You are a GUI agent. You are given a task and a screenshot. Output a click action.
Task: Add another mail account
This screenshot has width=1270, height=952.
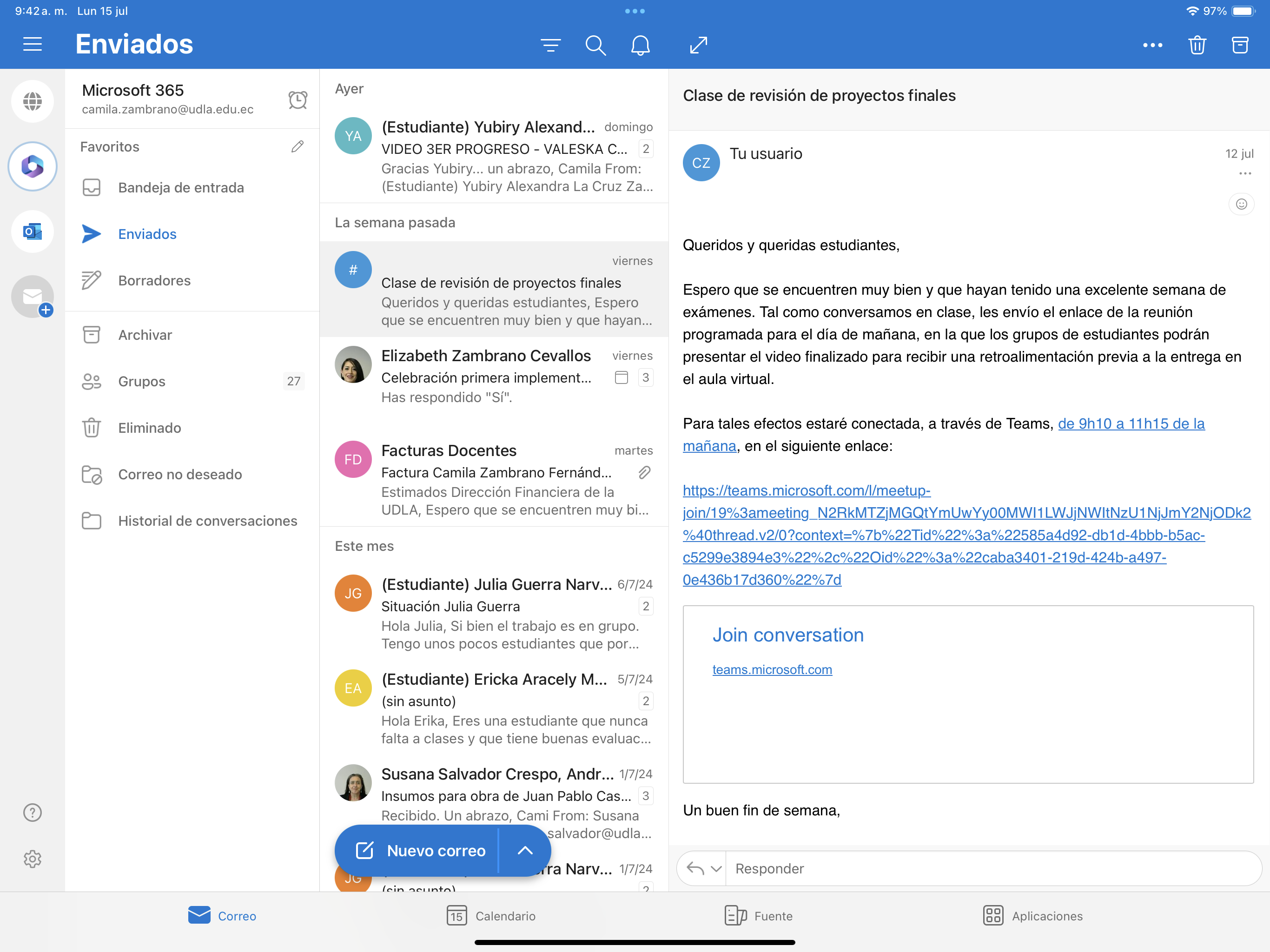(33, 297)
